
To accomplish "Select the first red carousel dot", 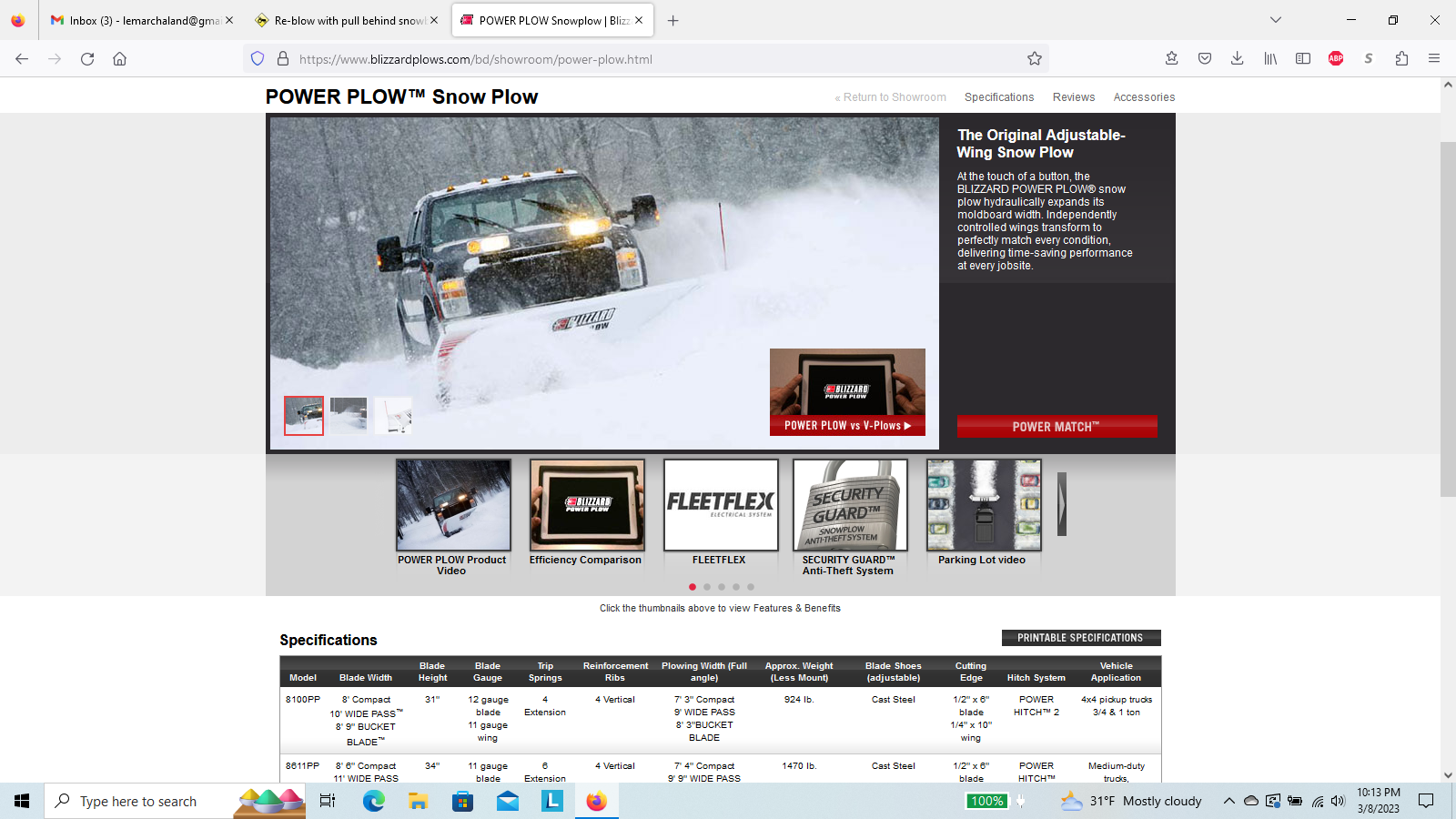I will tap(693, 587).
